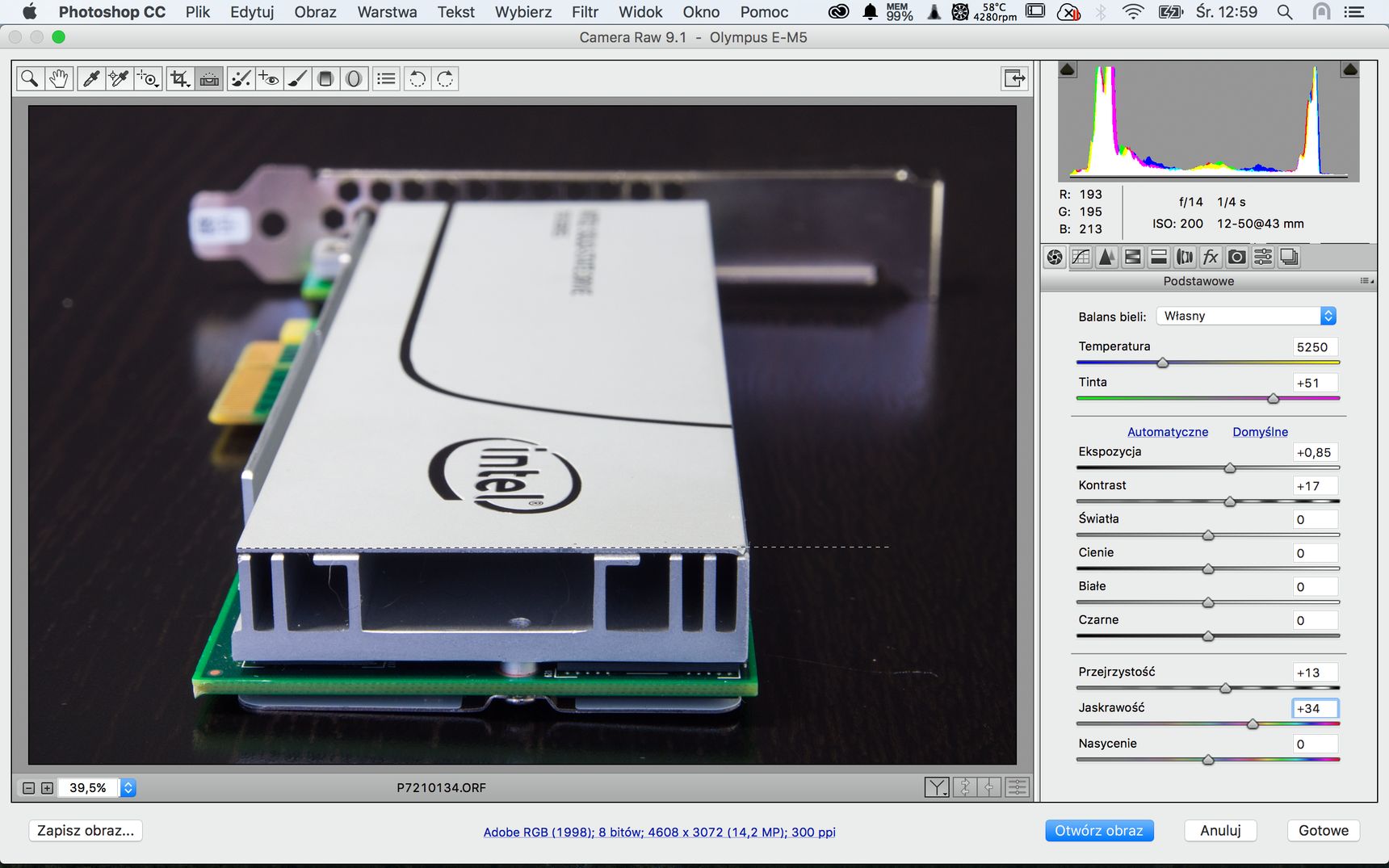Switch to the Presets tab
The width and height of the screenshot is (1389, 868).
coord(1263,258)
